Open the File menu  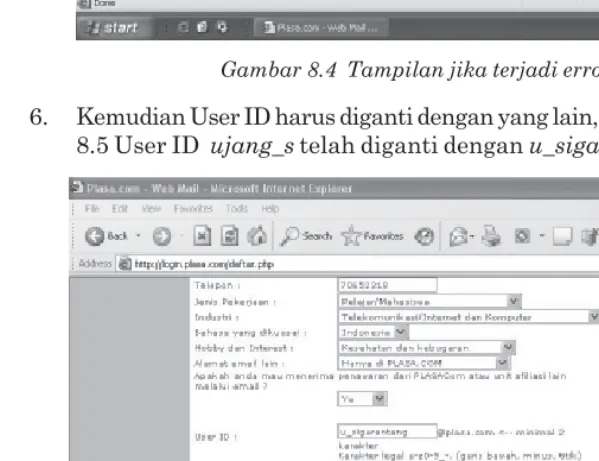(92, 209)
